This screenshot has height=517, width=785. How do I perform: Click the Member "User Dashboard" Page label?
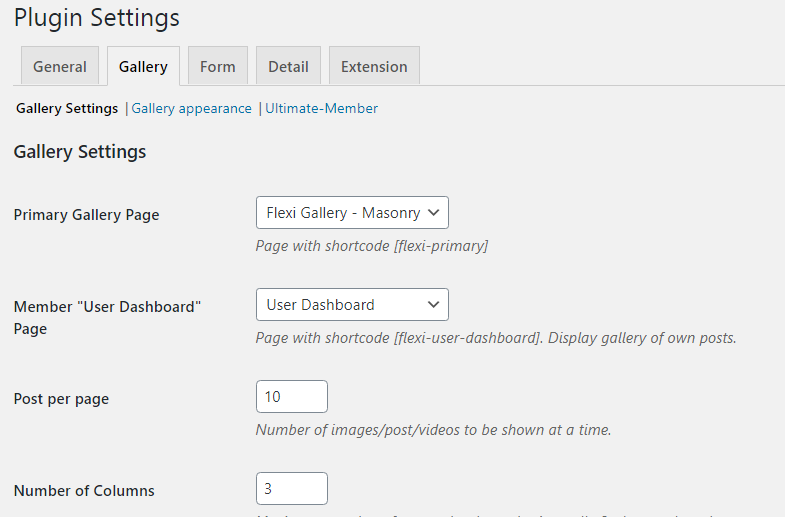[x=107, y=317]
